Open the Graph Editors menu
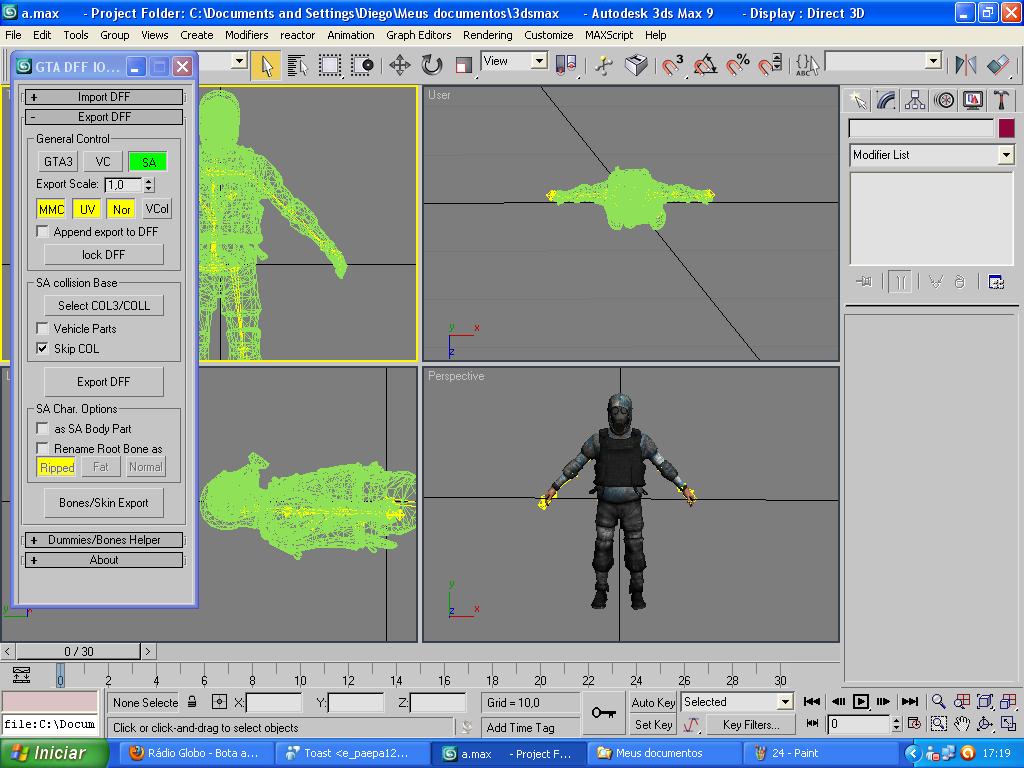 [x=418, y=35]
